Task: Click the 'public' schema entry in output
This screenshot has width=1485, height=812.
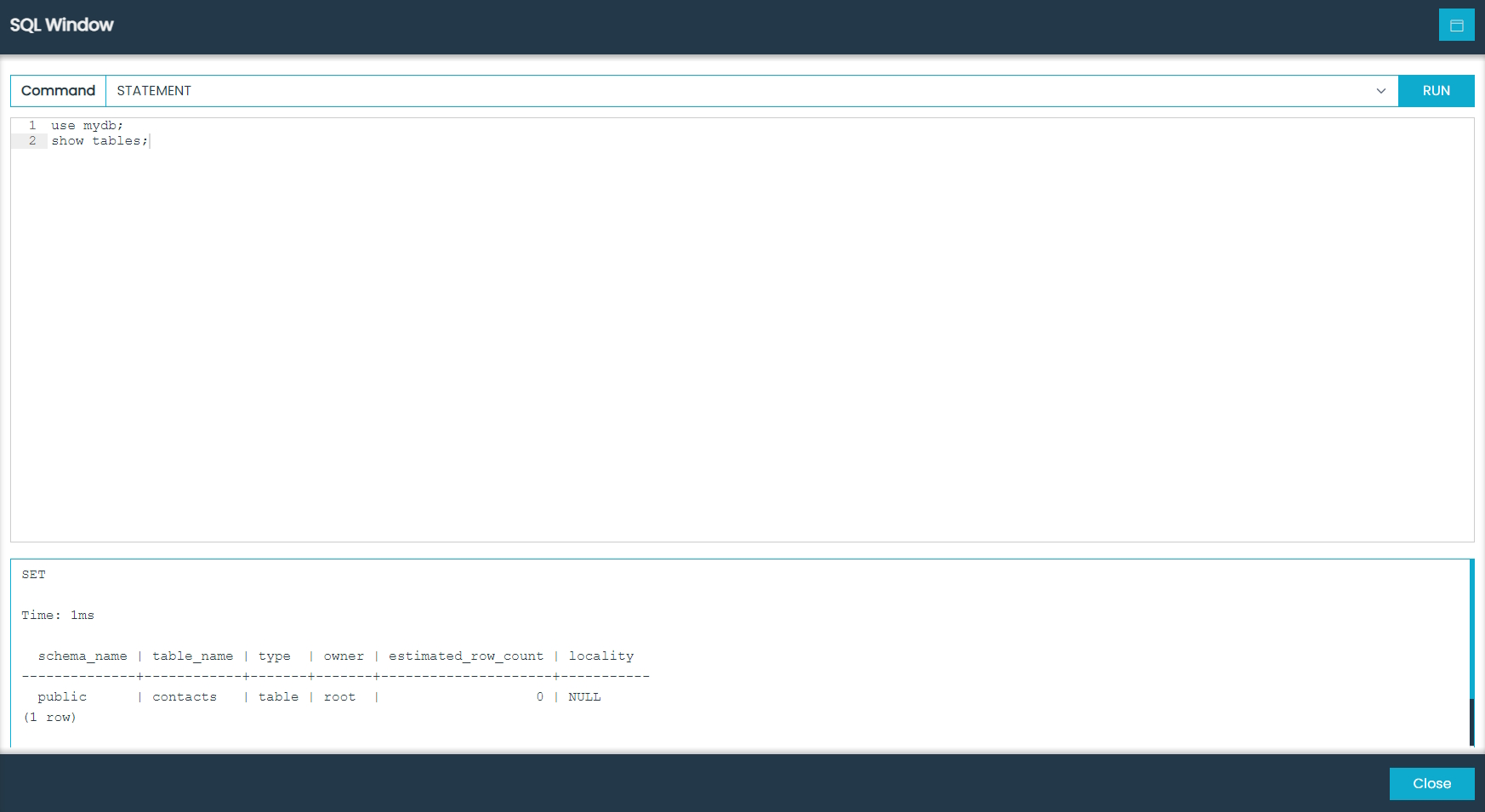Action: click(61, 696)
